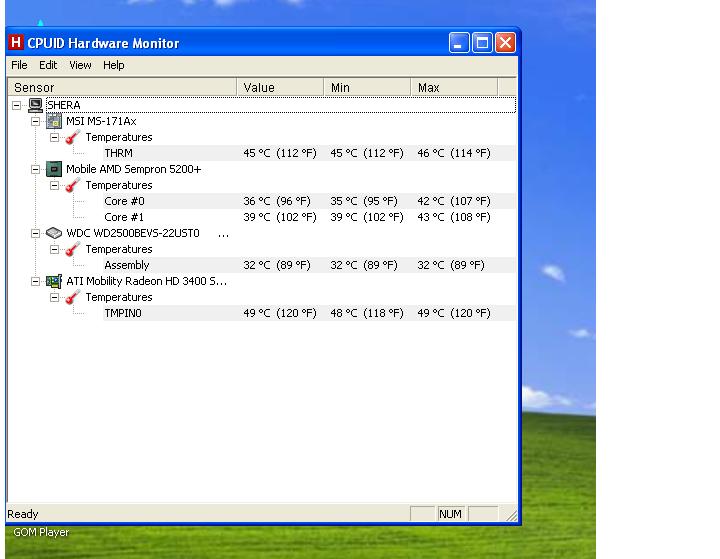Click thermometer icon under MSI MS-171Ax
This screenshot has height=559, width=720.
tap(73, 137)
